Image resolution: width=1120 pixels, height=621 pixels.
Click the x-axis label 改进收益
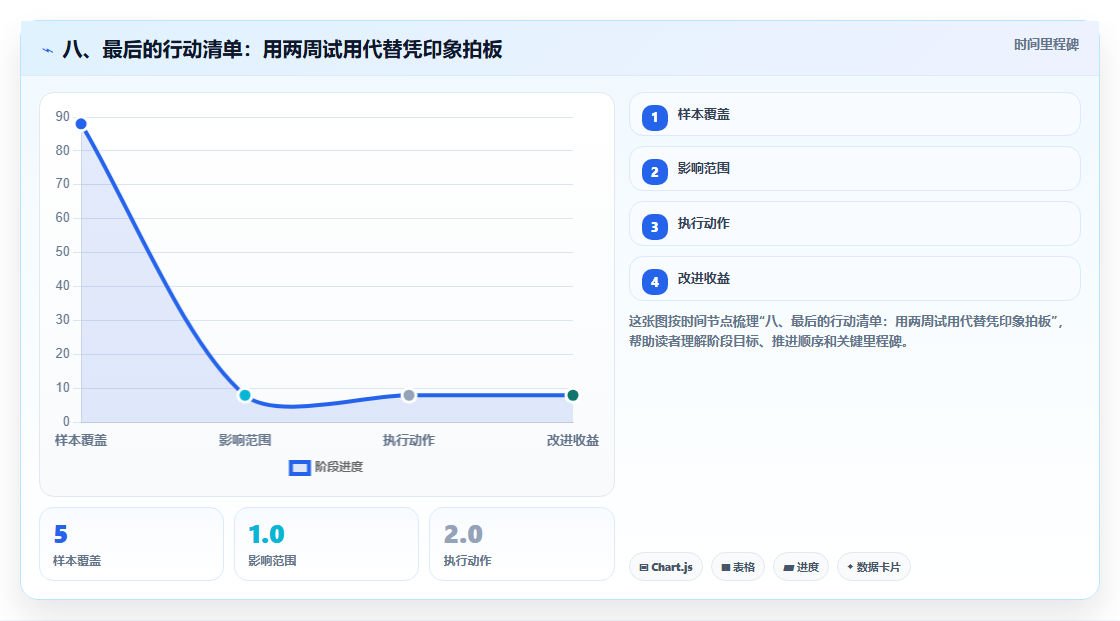573,440
